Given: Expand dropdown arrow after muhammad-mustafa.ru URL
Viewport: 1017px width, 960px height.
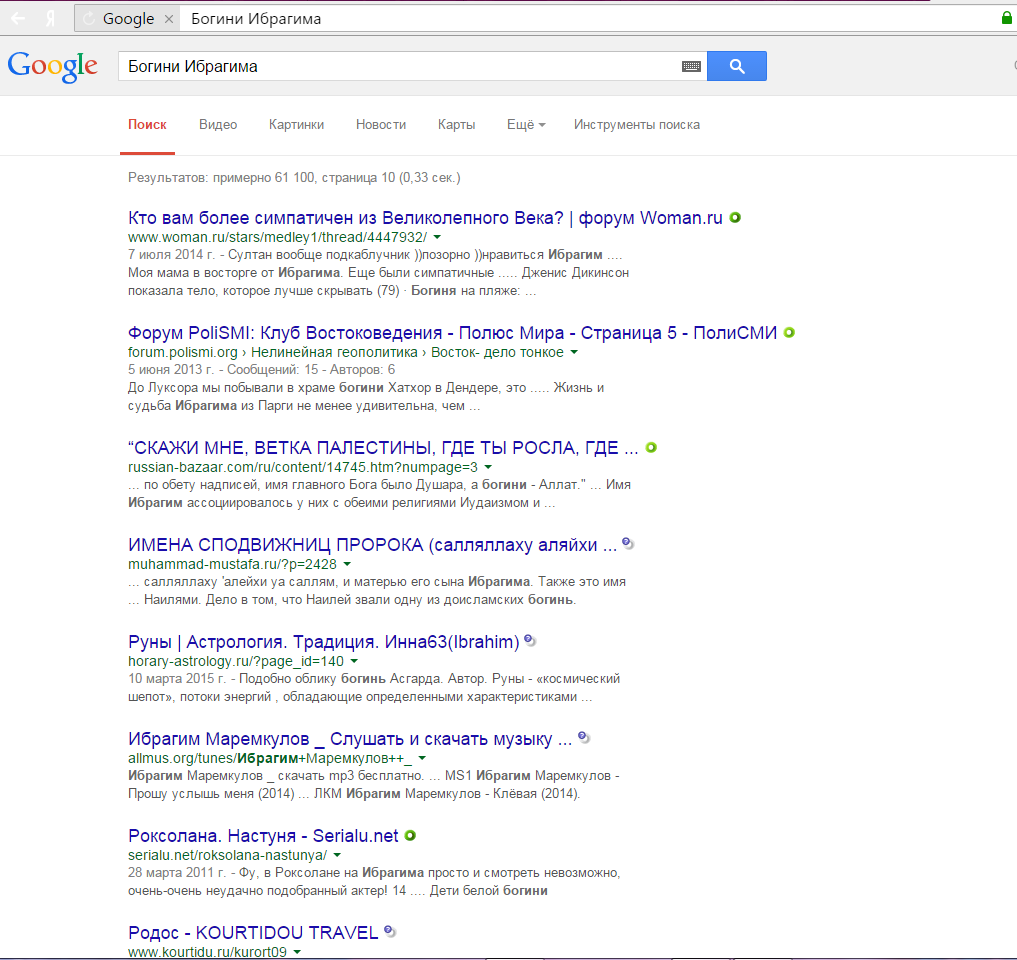Looking at the screenshot, I should point(347,564).
